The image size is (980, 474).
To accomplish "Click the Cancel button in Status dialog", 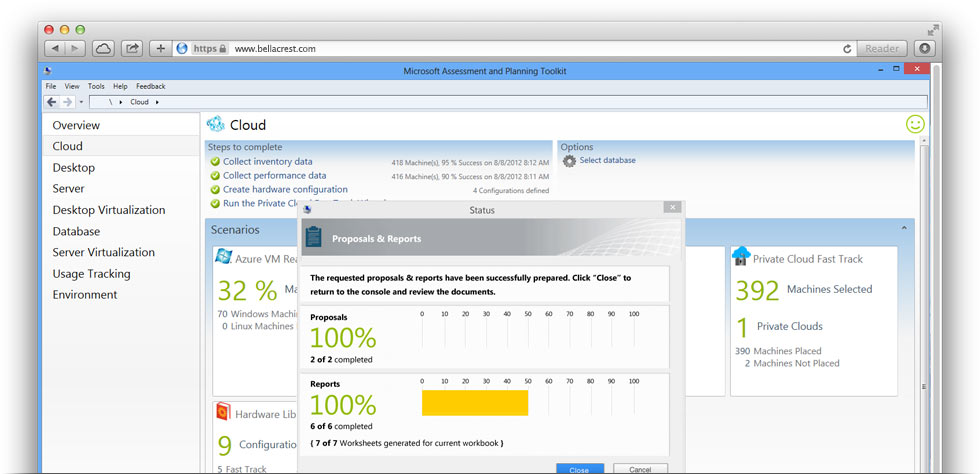I will (640, 469).
